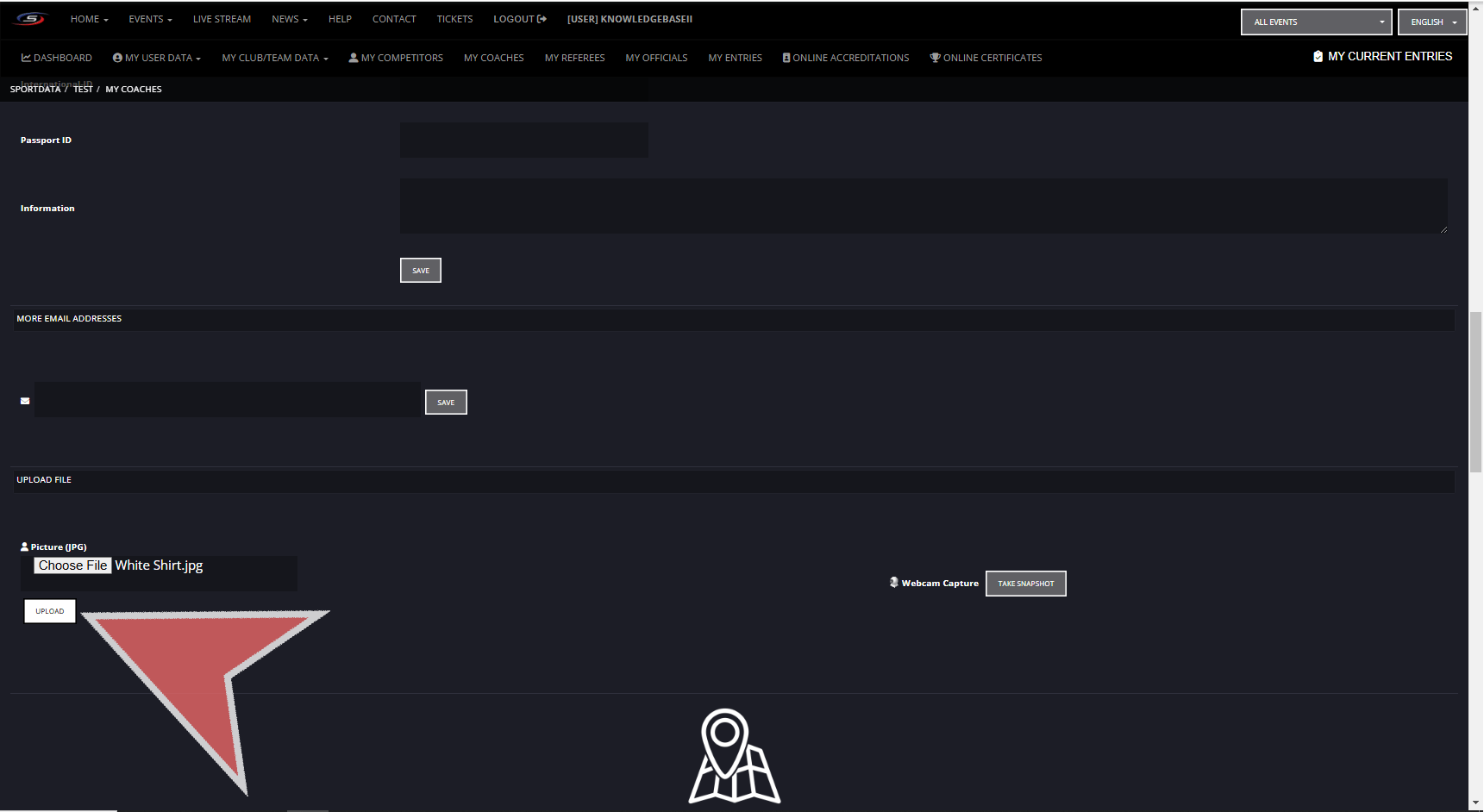Viewport: 1484px width, 812px height.
Task: Click the page vertical scrollbar
Action: (x=1475, y=392)
